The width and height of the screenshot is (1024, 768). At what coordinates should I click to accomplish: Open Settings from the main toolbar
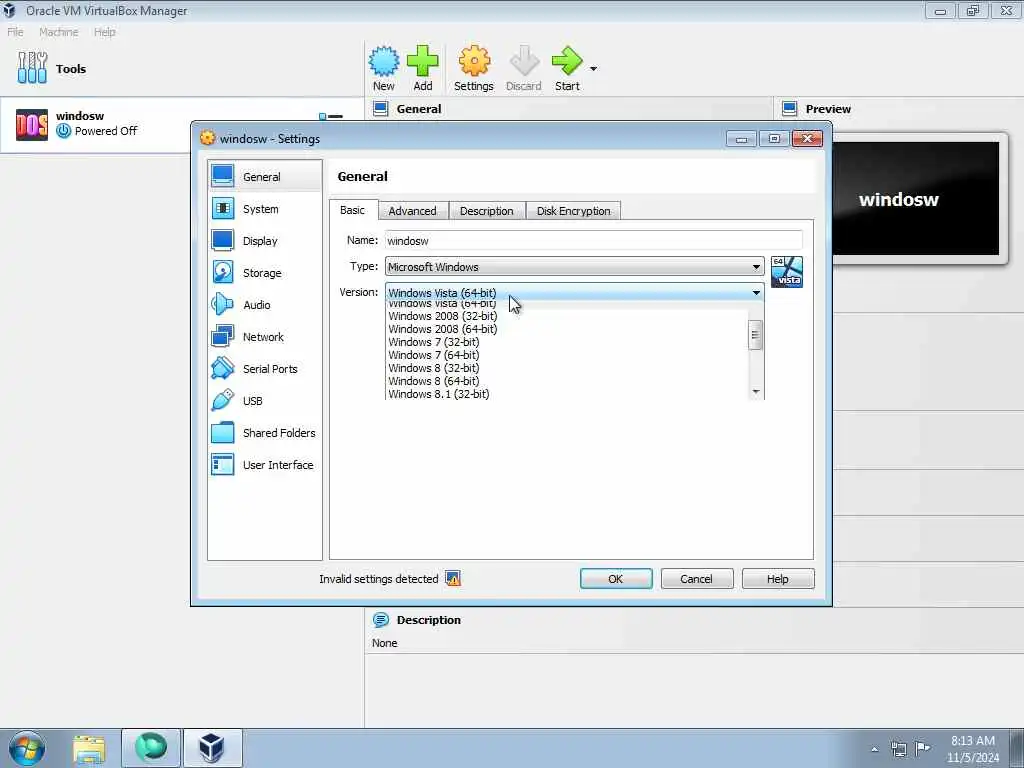pos(473,68)
